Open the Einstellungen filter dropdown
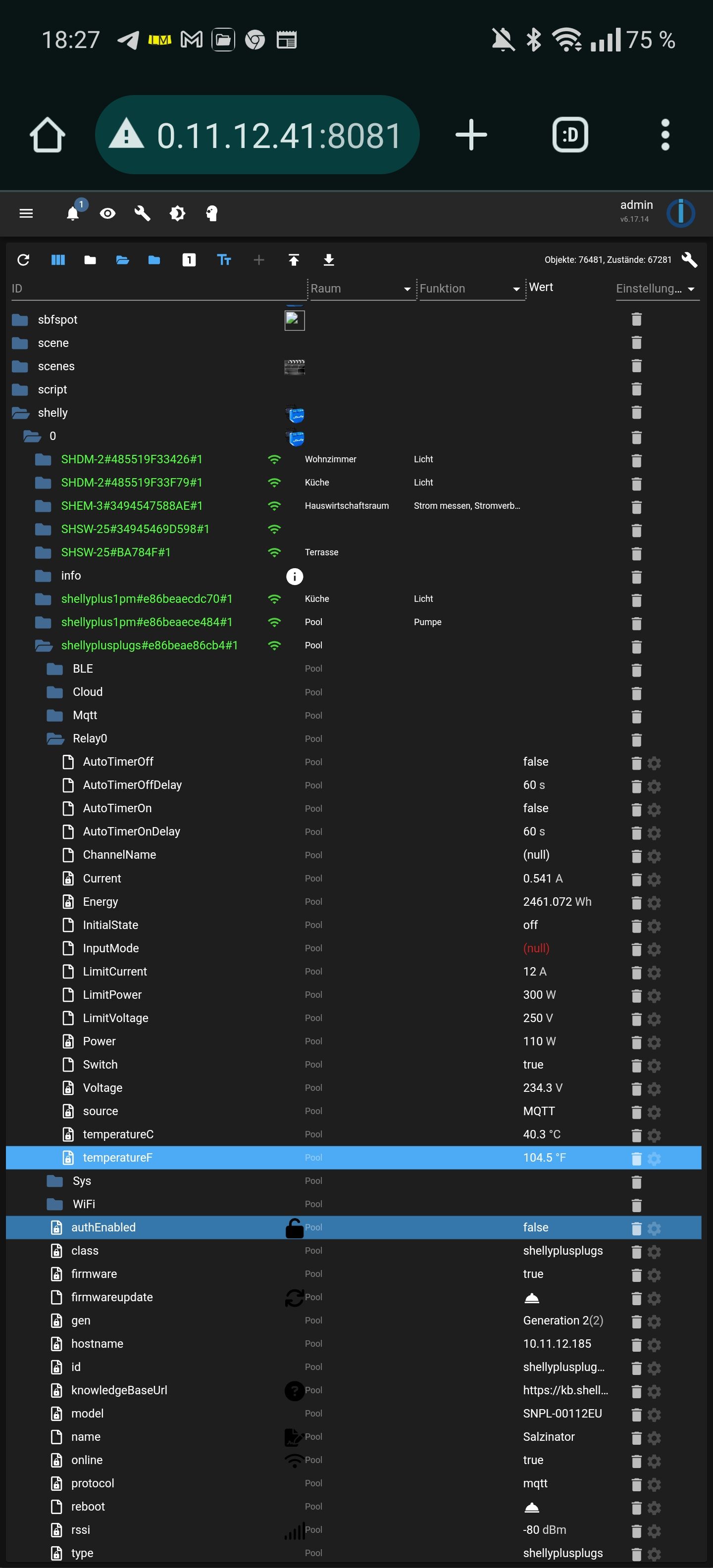The height and width of the screenshot is (1568, 713). (657, 289)
